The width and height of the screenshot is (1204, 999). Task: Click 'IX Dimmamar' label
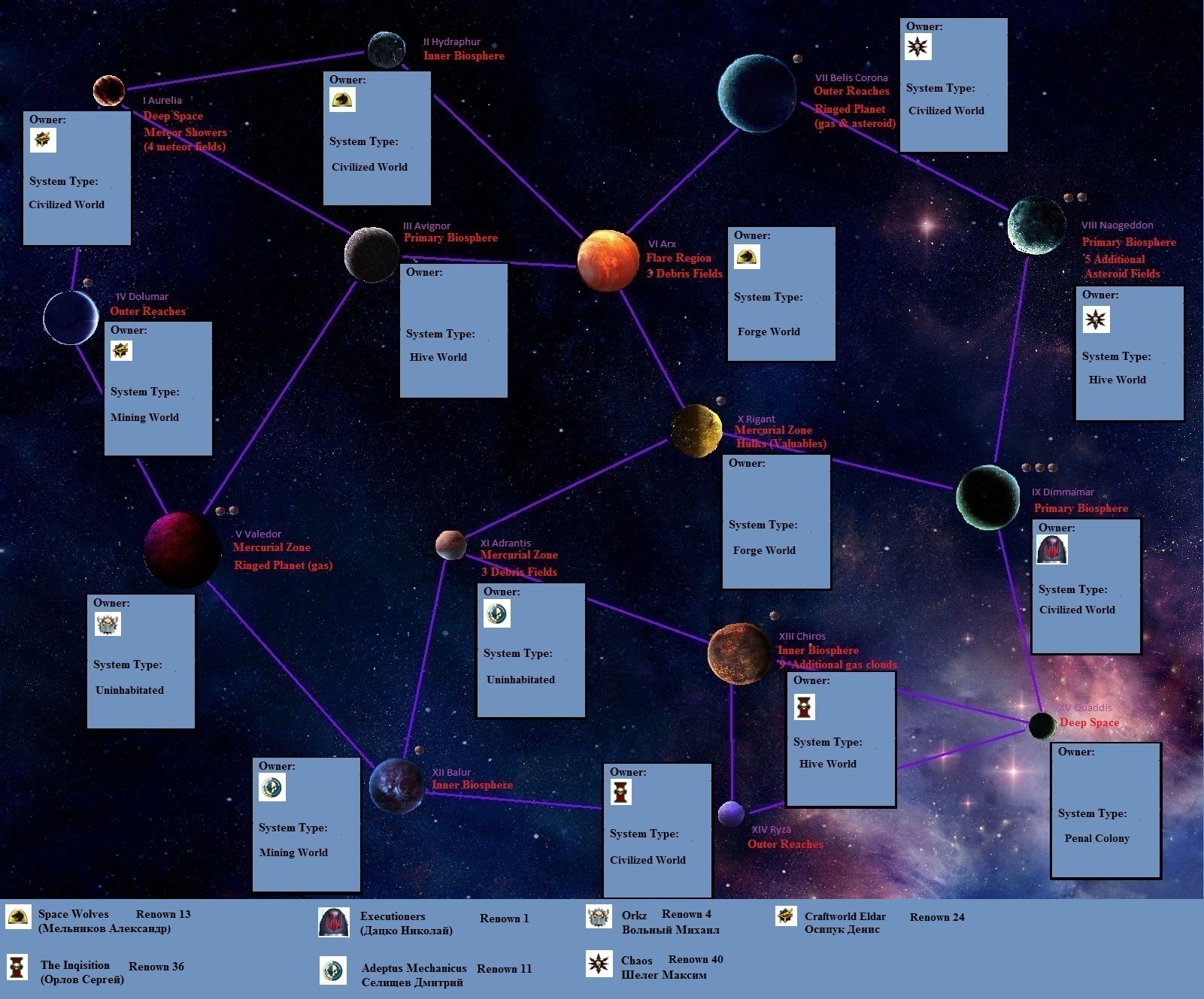tap(1063, 492)
